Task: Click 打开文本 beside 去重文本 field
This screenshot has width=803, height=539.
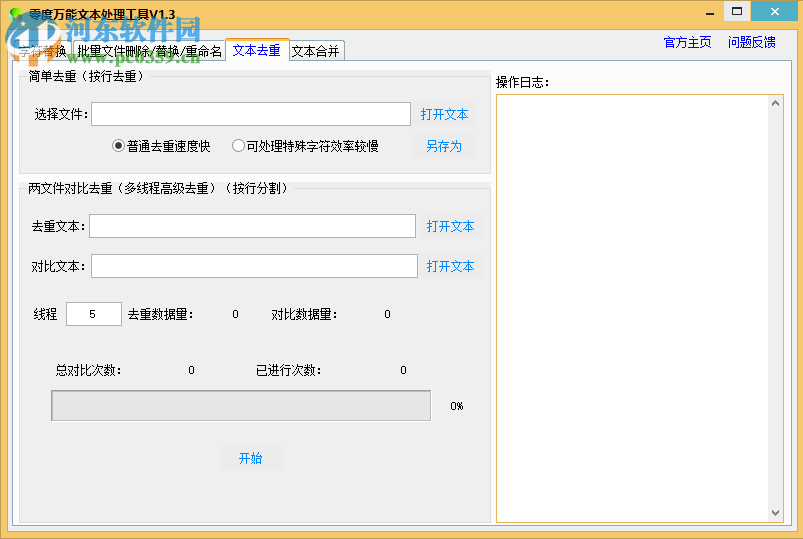Action: pyautogui.click(x=451, y=226)
